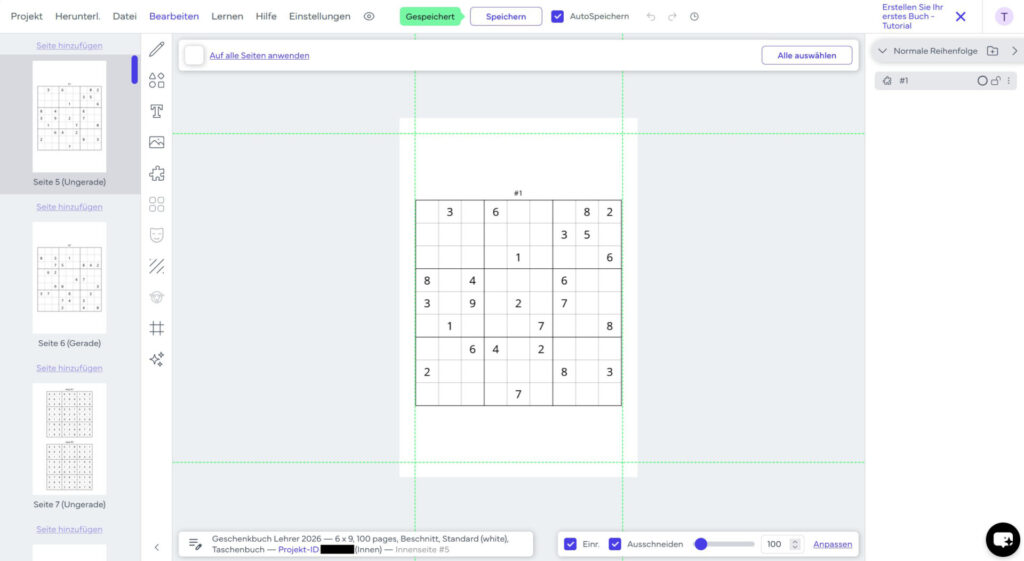
Task: Open the Einstellungen menu
Action: (319, 16)
